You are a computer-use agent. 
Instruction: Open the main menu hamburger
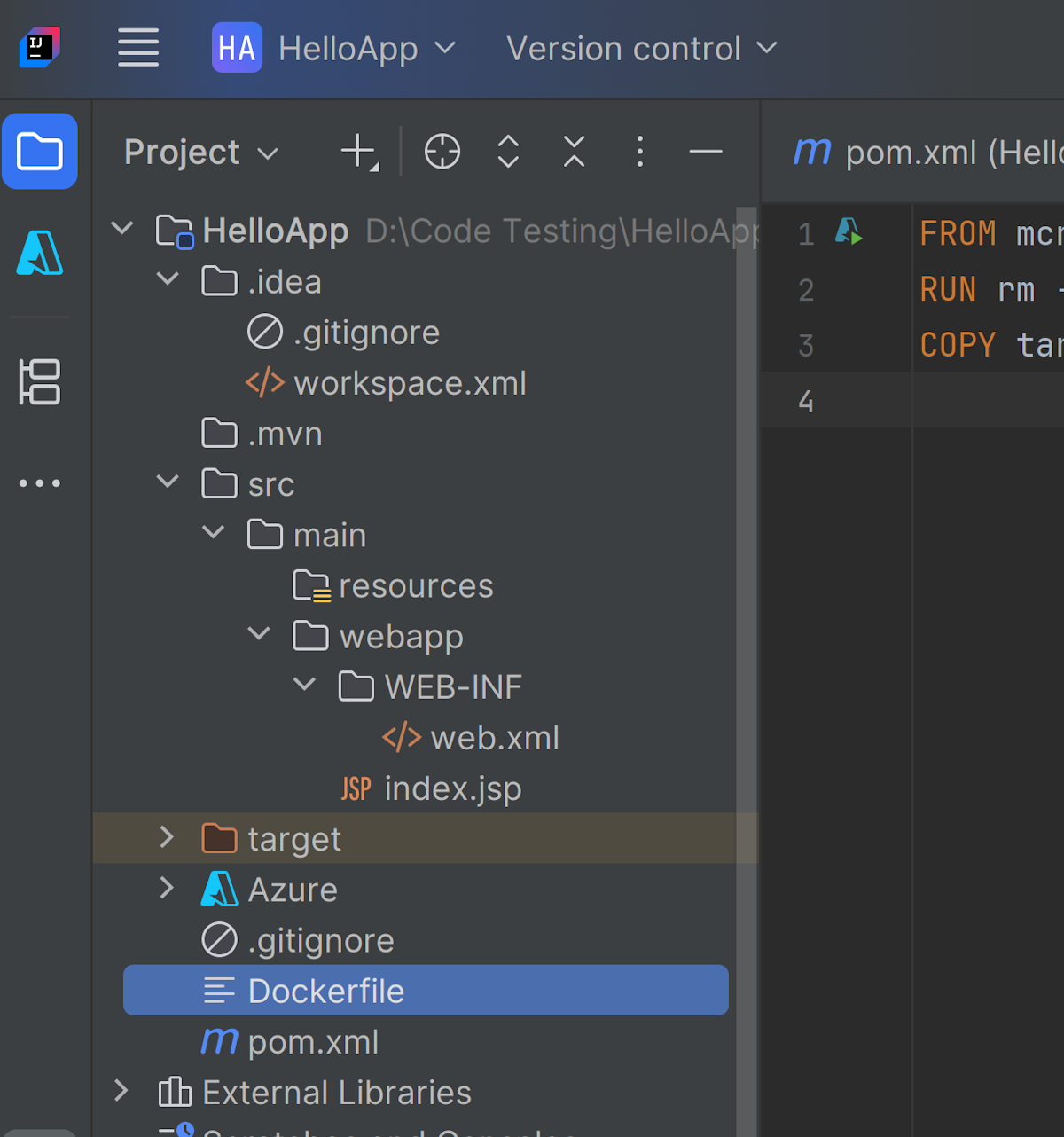137,48
